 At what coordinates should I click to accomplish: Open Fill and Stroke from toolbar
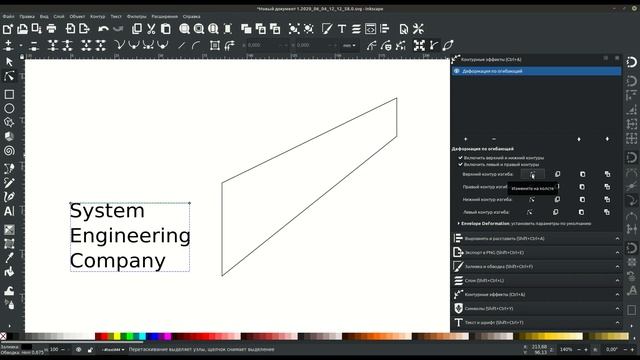(327, 29)
